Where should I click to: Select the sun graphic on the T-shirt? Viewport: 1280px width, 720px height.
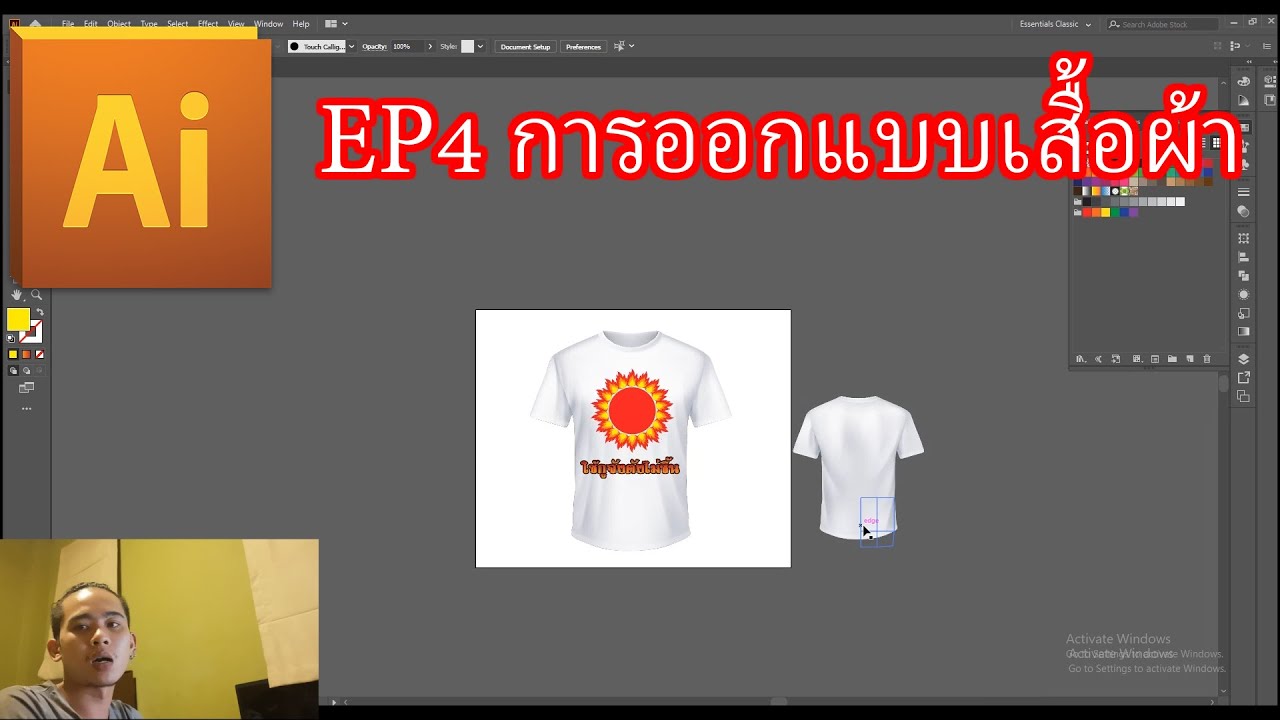[632, 410]
